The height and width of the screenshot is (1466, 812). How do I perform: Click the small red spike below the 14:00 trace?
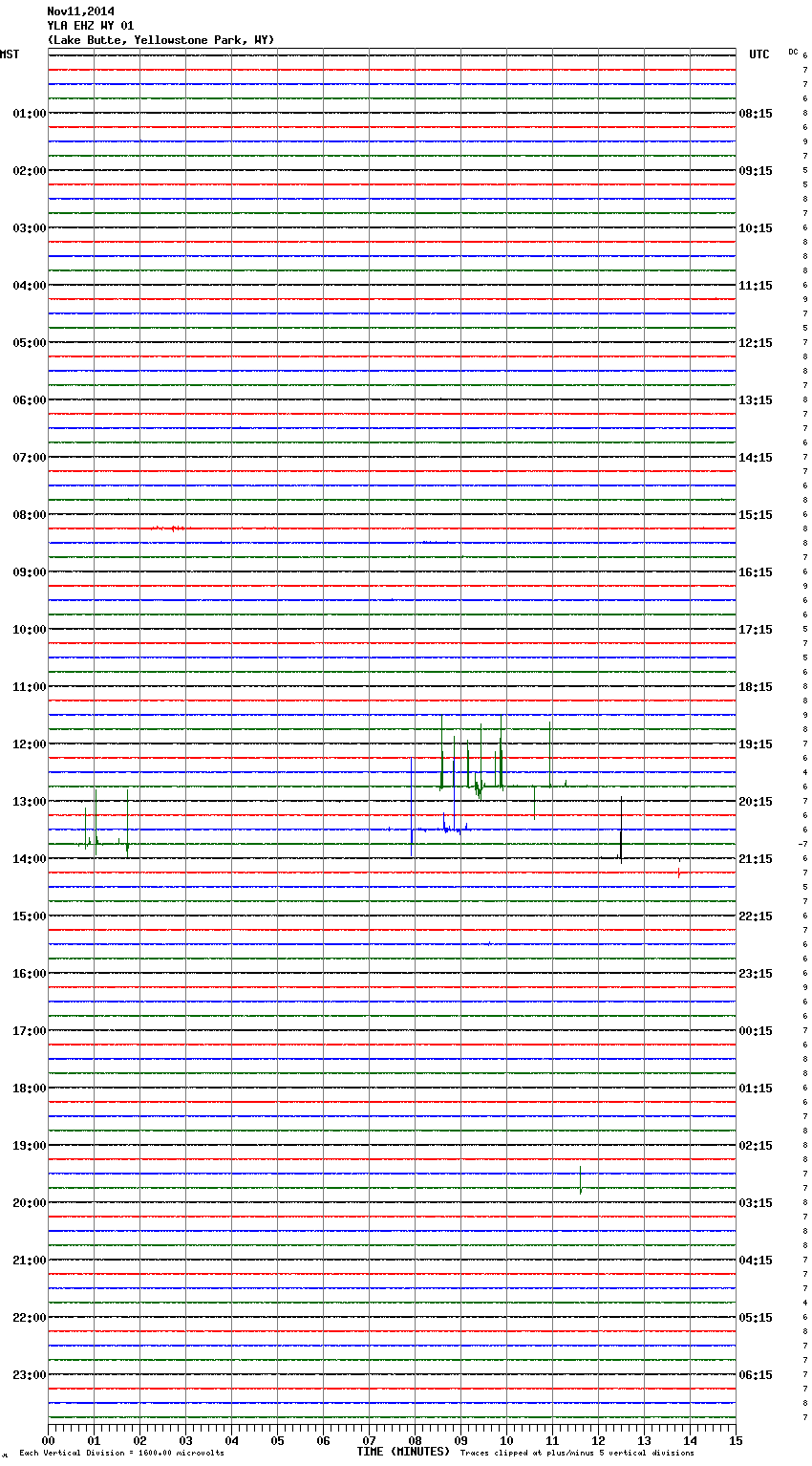679,872
